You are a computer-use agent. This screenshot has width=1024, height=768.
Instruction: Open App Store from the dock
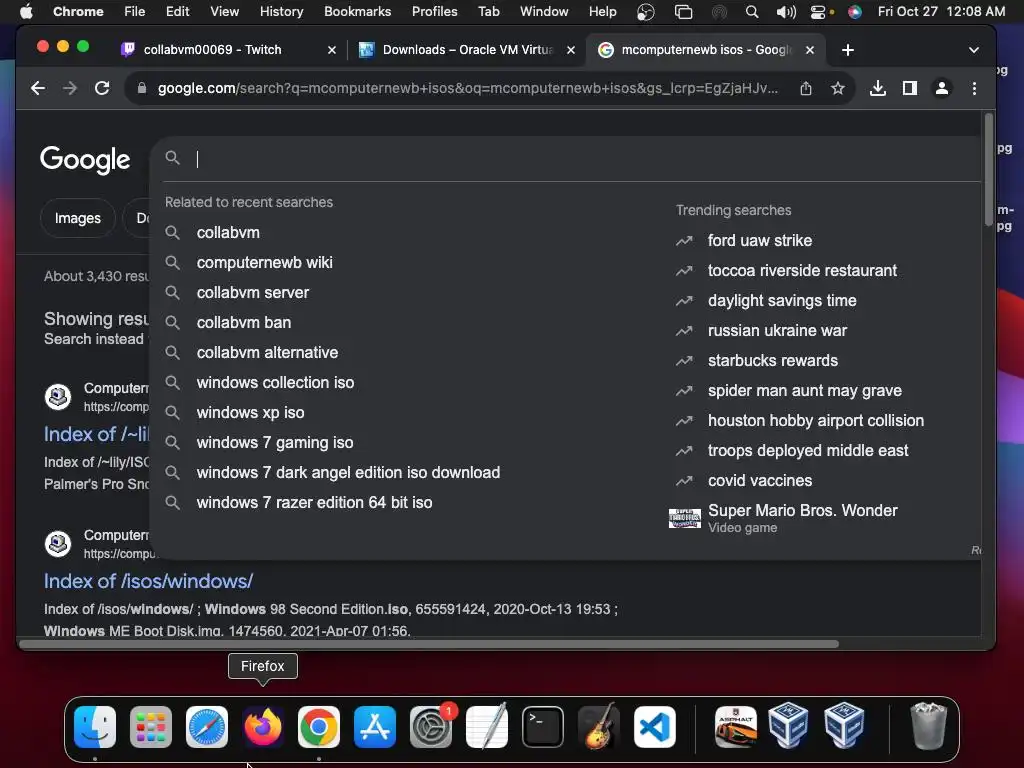(x=375, y=727)
